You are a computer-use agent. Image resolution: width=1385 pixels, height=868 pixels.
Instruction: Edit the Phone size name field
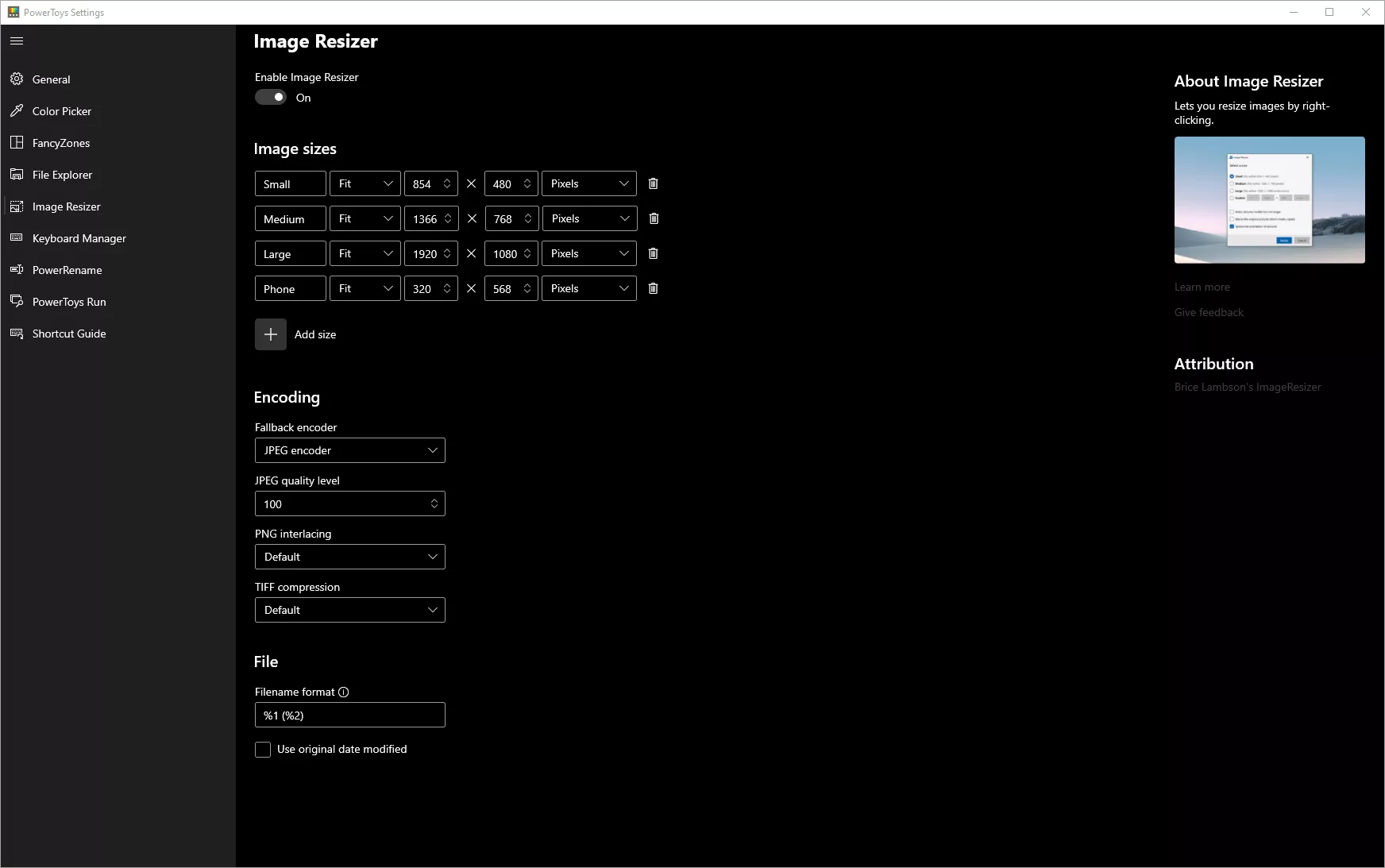coord(291,288)
